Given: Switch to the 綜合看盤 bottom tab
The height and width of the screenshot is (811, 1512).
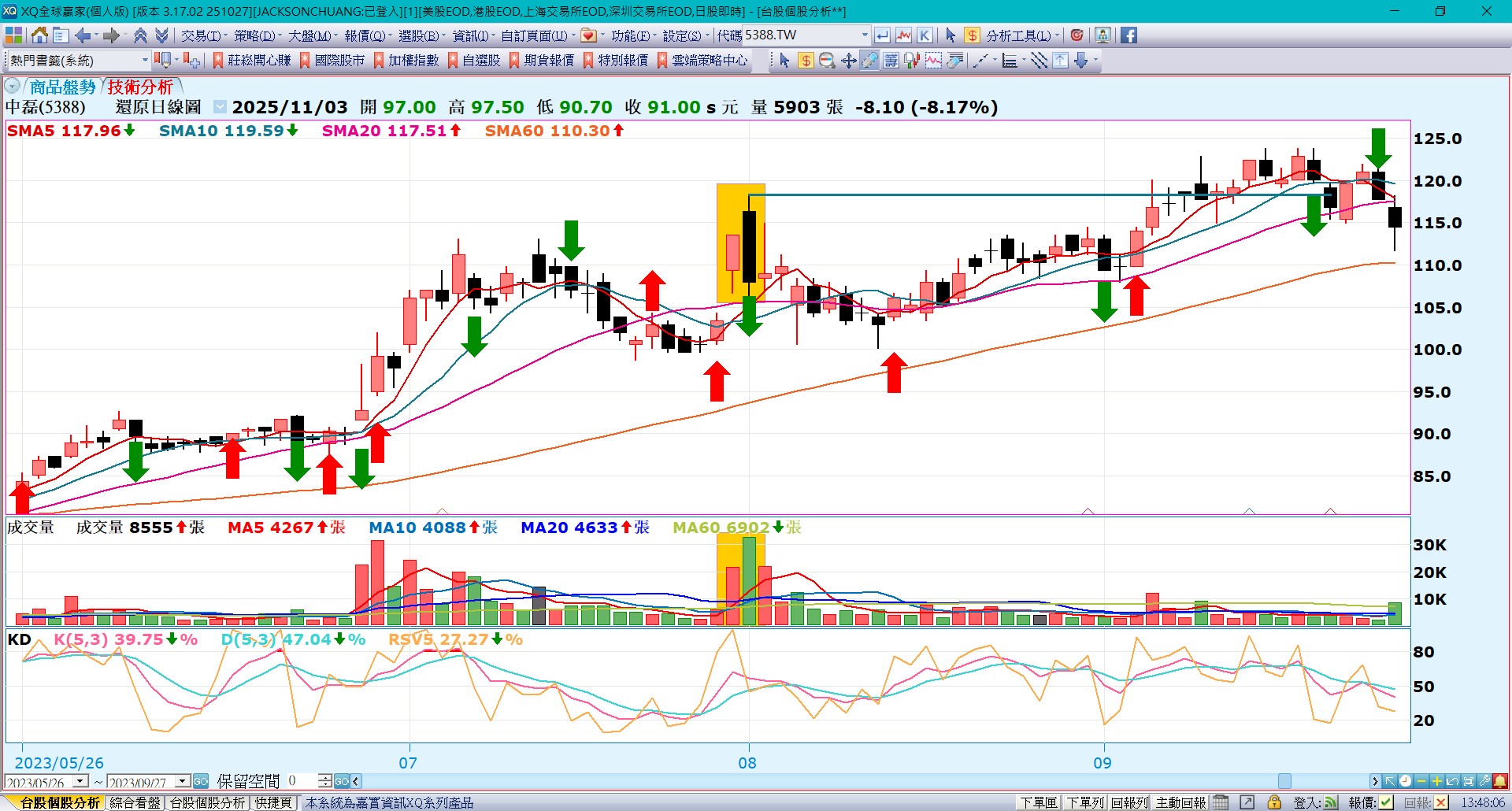Looking at the screenshot, I should tap(135, 802).
